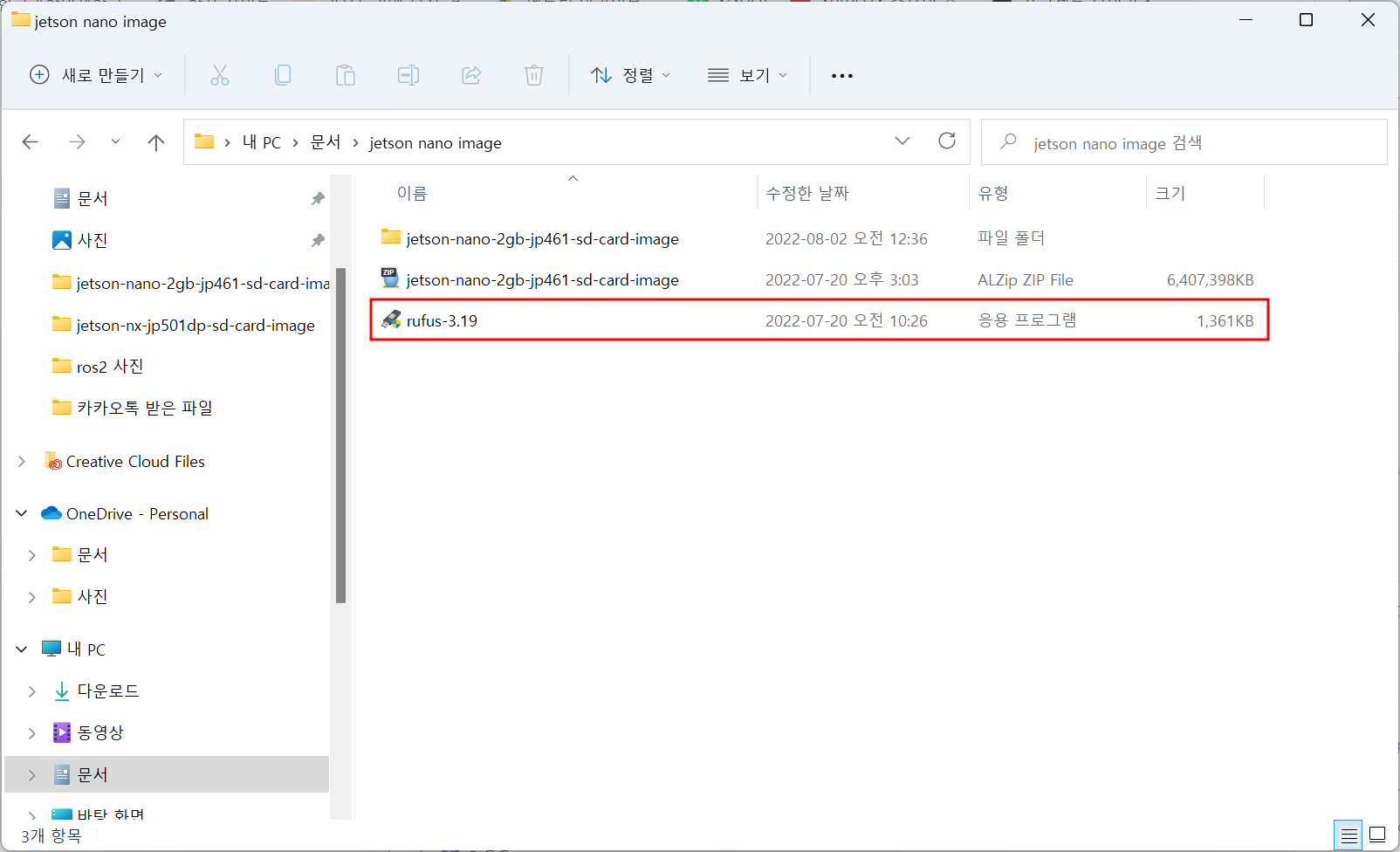Expand OneDrive 사진 folder node

[x=32, y=597]
